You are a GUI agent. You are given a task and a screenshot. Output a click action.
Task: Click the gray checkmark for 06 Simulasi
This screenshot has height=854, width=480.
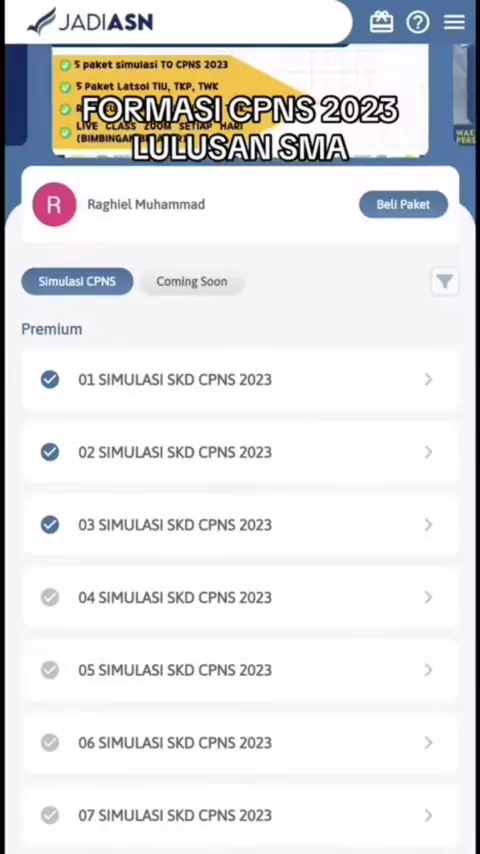[50, 743]
